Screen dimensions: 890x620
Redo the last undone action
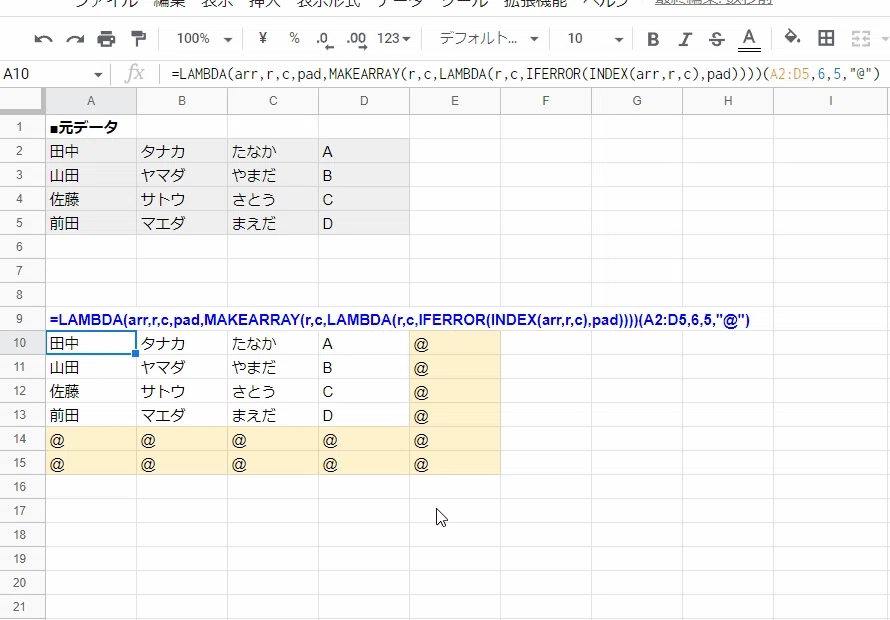click(75, 39)
